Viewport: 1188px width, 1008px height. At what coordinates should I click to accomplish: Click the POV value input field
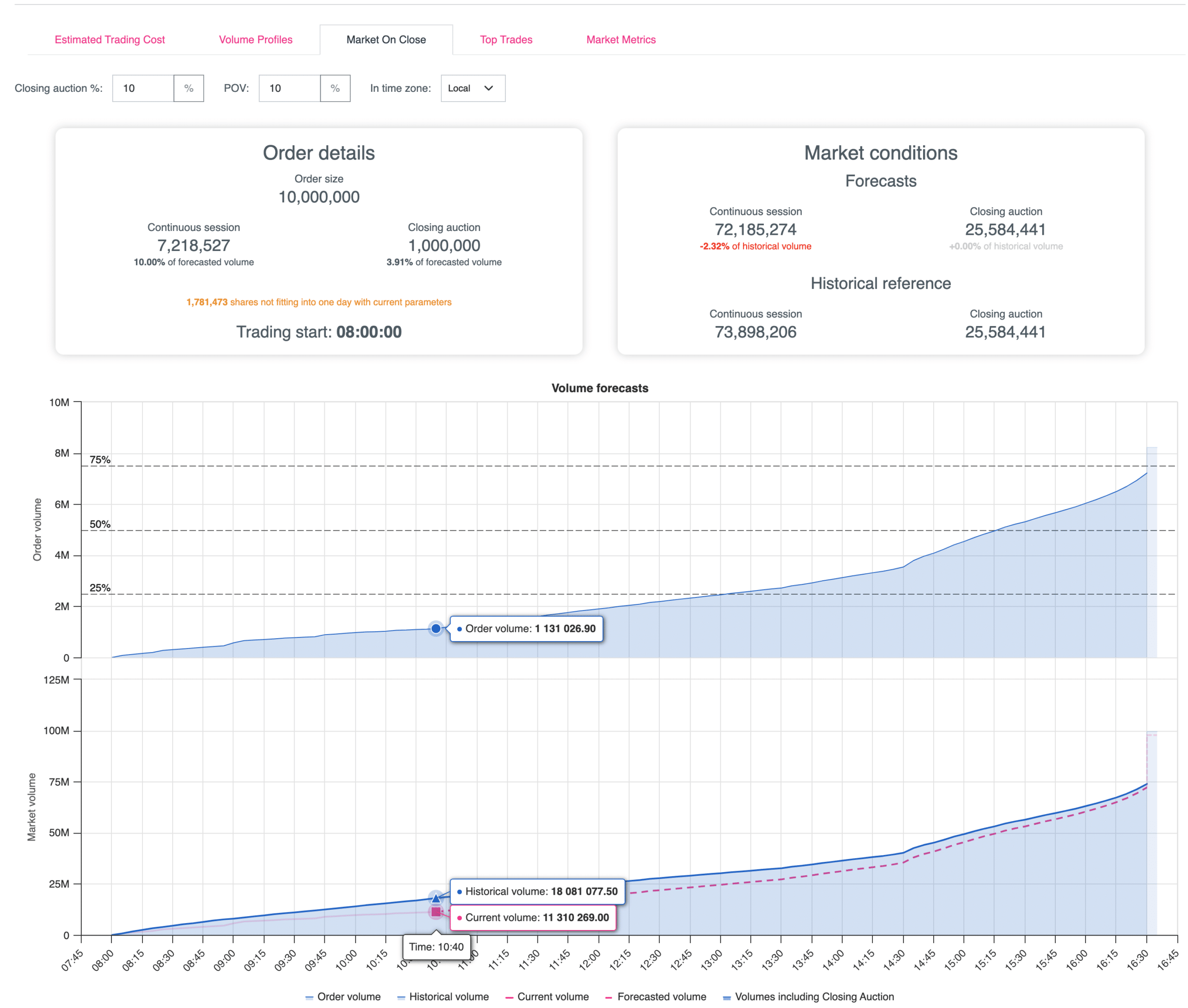[289, 88]
